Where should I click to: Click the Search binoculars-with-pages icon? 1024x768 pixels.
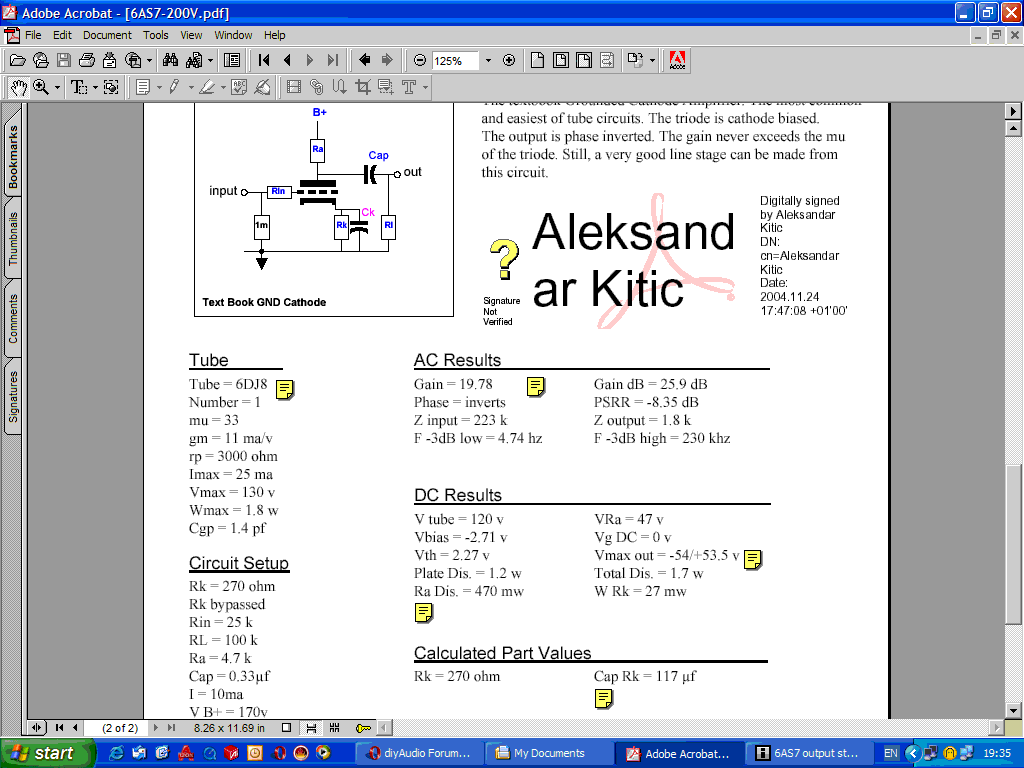tap(194, 61)
